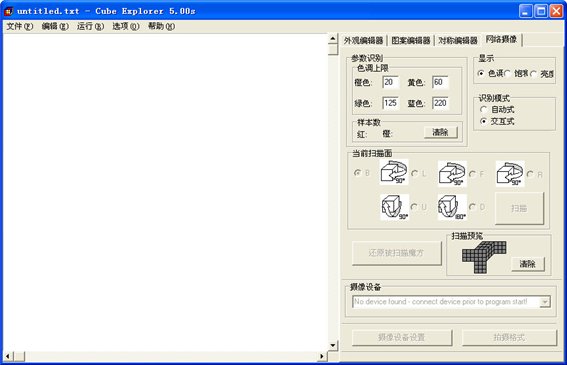This screenshot has width=567, height=365.
Task: Click the vertical scrollbar down arrow
Action: point(333,345)
